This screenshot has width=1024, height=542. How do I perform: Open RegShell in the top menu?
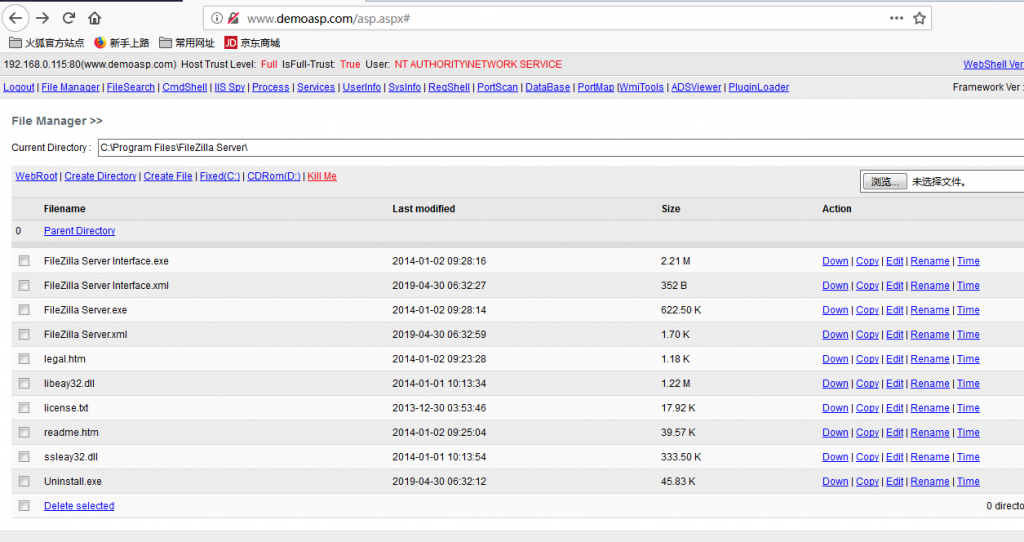click(449, 87)
